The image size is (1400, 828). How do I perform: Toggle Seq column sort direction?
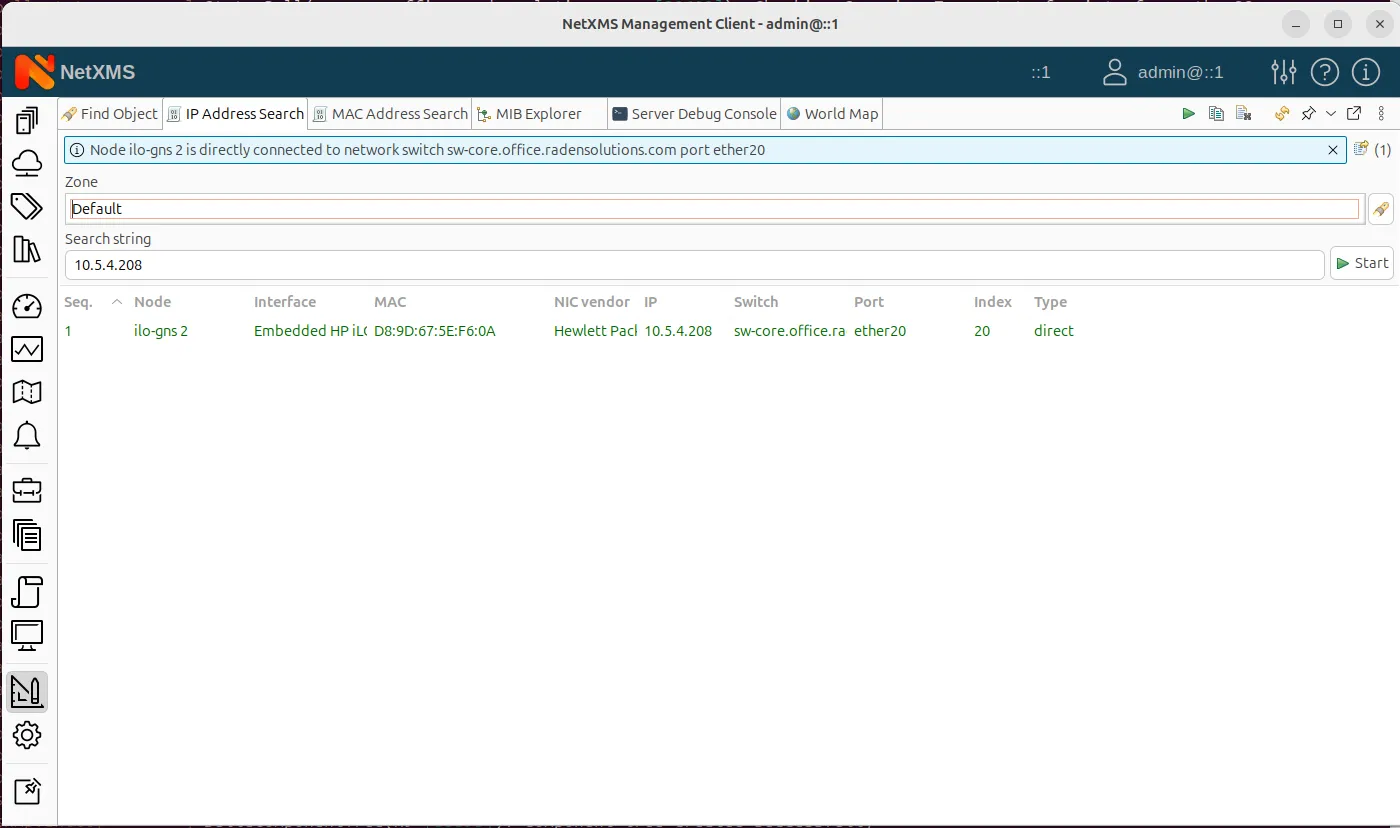tap(78, 301)
